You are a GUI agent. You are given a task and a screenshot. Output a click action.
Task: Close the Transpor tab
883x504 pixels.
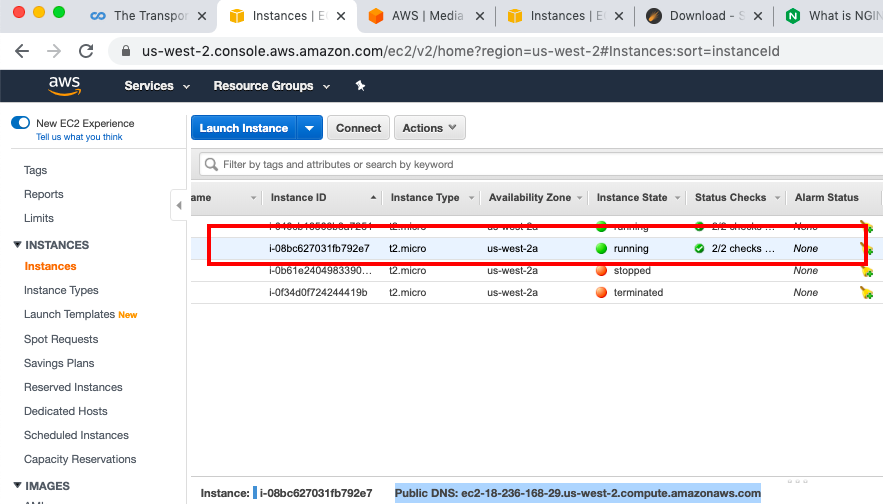pos(202,16)
